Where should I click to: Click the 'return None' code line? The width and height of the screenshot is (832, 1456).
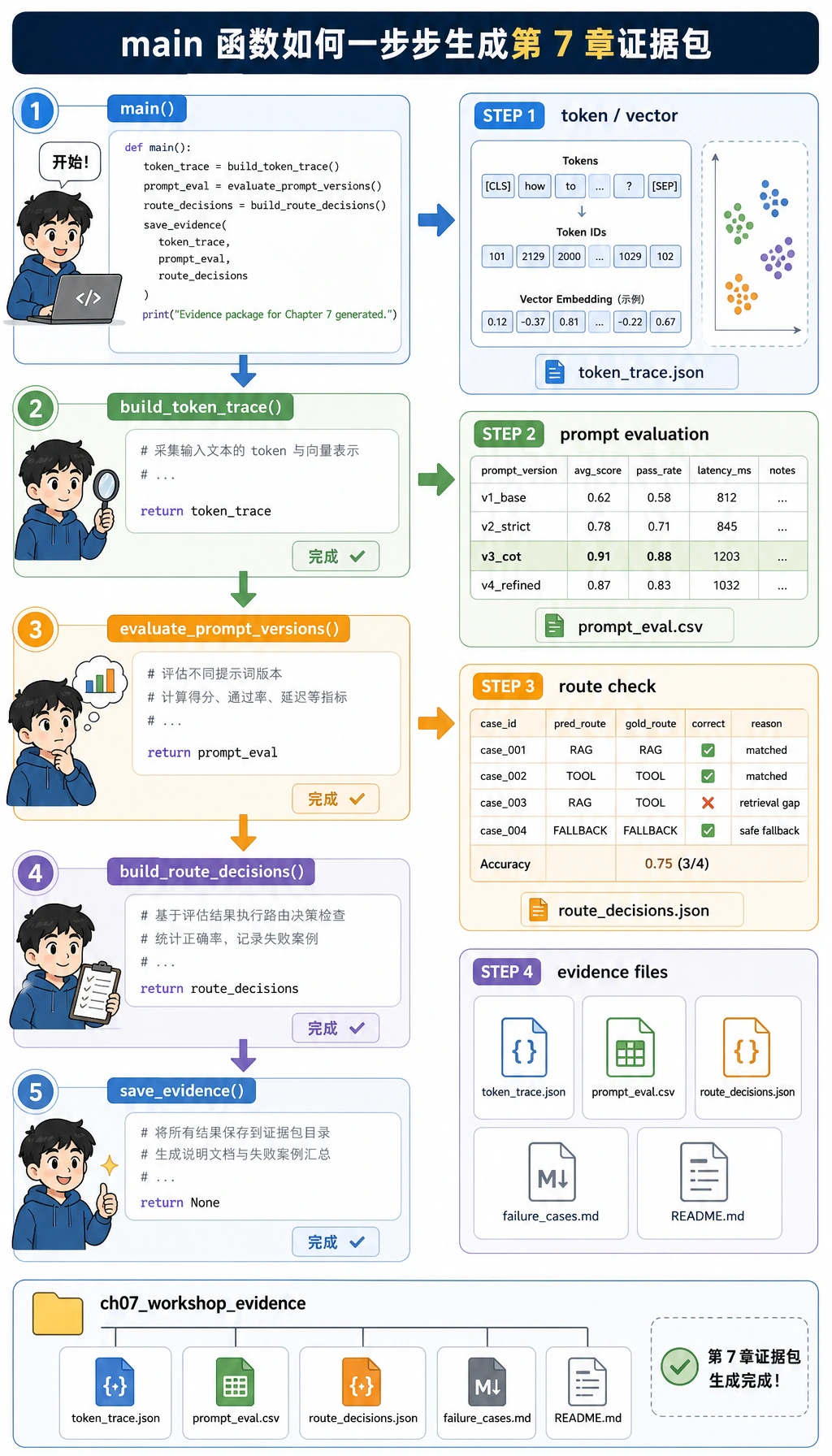[x=180, y=1202]
